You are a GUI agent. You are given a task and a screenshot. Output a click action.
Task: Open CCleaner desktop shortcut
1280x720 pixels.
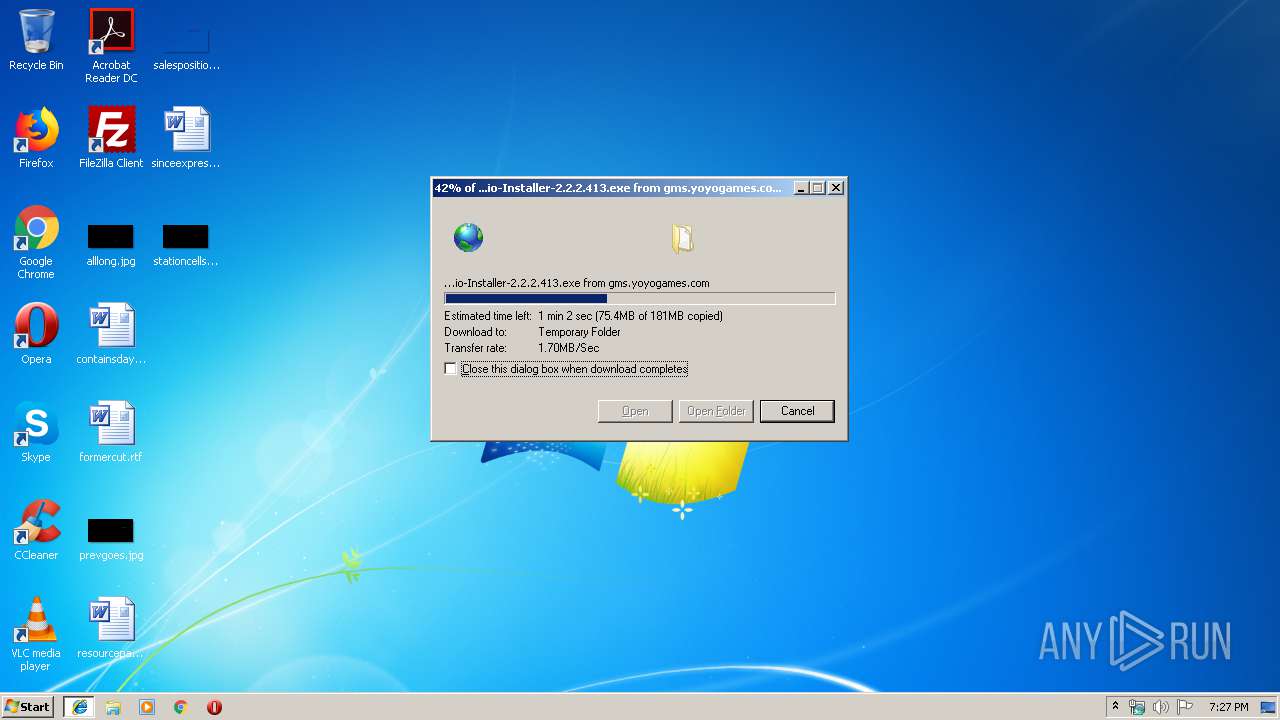coord(36,530)
